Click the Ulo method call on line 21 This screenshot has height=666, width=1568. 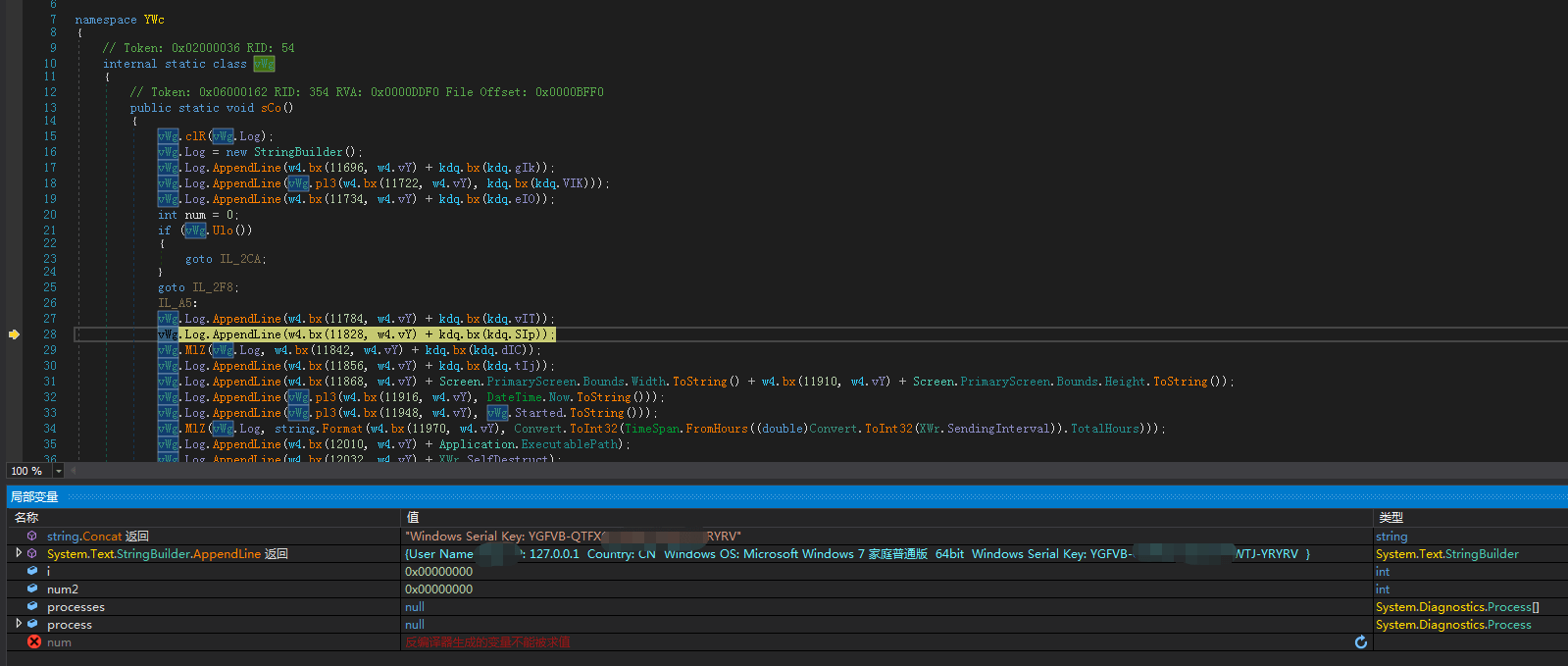[223, 231]
